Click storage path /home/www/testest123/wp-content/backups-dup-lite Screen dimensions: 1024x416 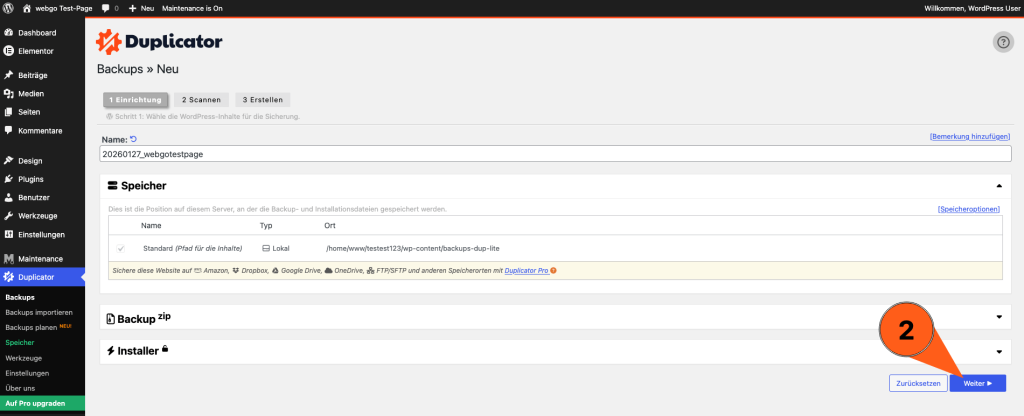pos(412,249)
